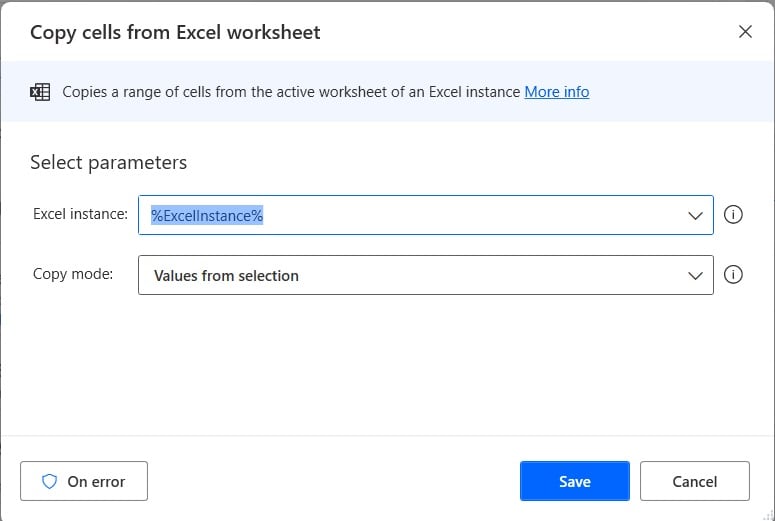Image resolution: width=775 pixels, height=521 pixels.
Task: Open the More info link
Action: click(x=557, y=92)
